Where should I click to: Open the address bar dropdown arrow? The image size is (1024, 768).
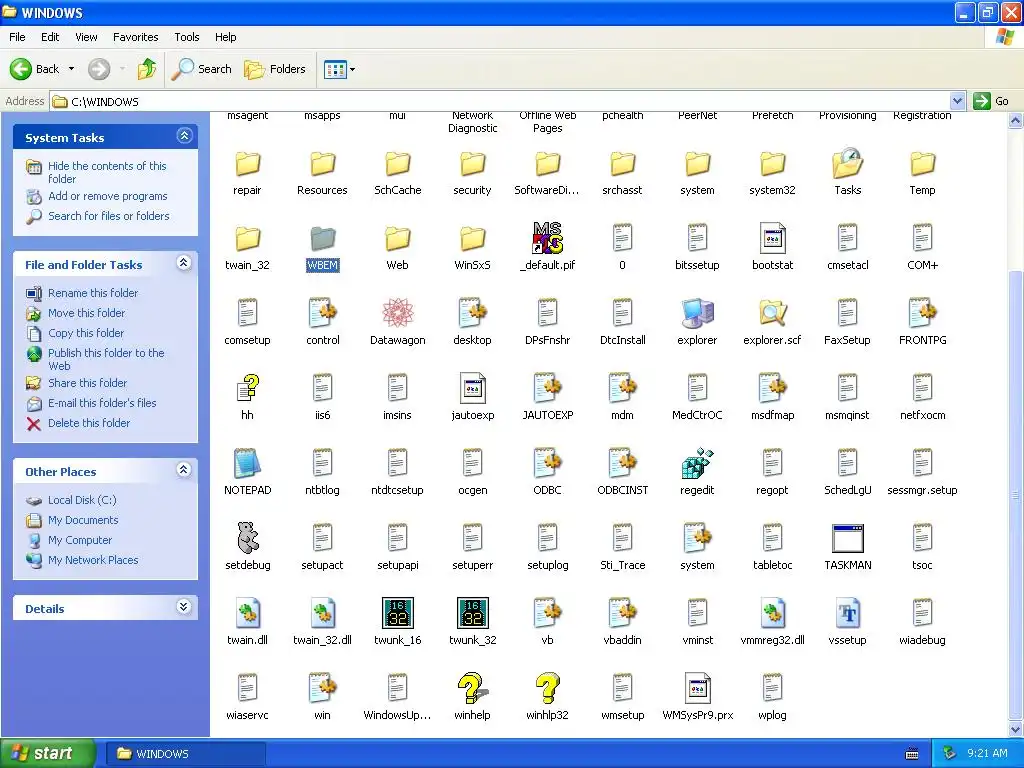coord(957,101)
